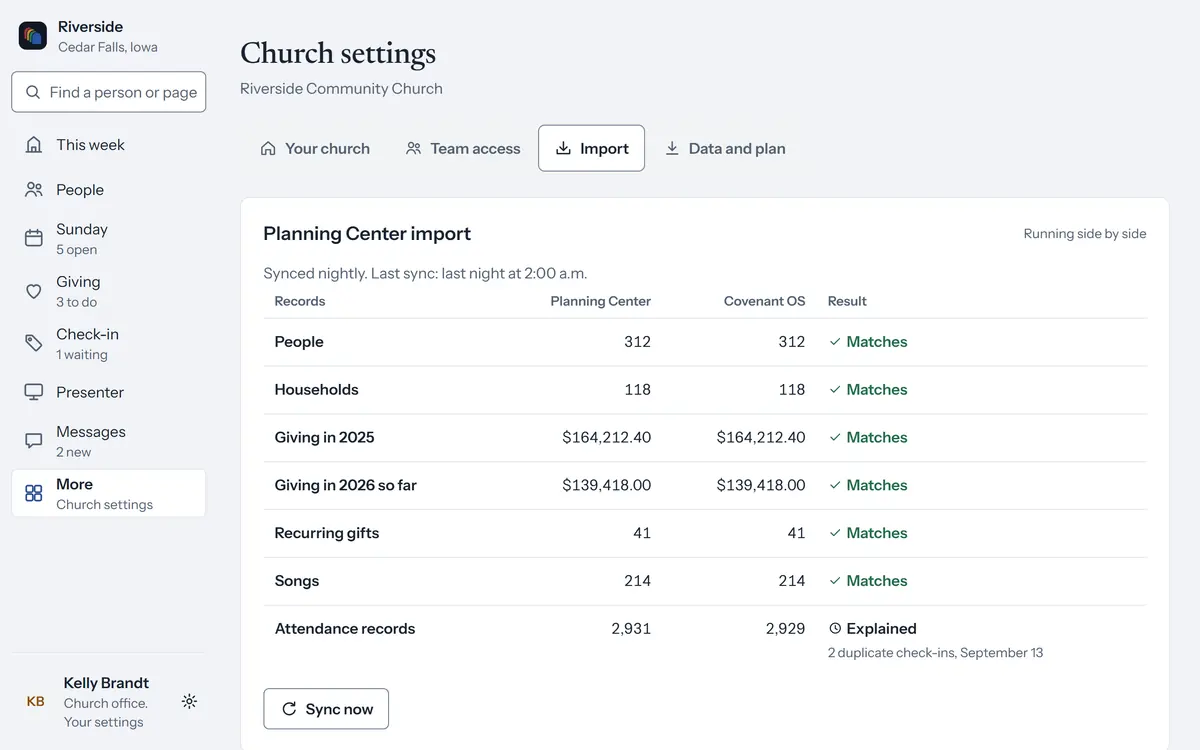This screenshot has height=750, width=1200.
Task: Open the Data and plan tab
Action: tap(725, 148)
